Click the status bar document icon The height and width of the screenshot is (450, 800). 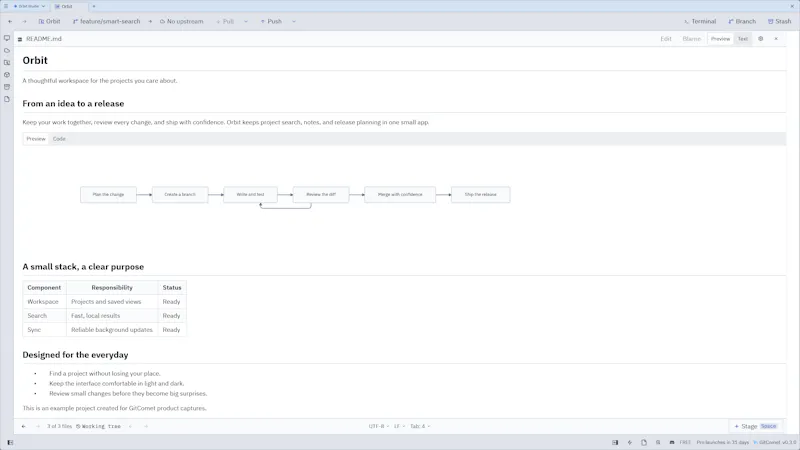pos(644,443)
